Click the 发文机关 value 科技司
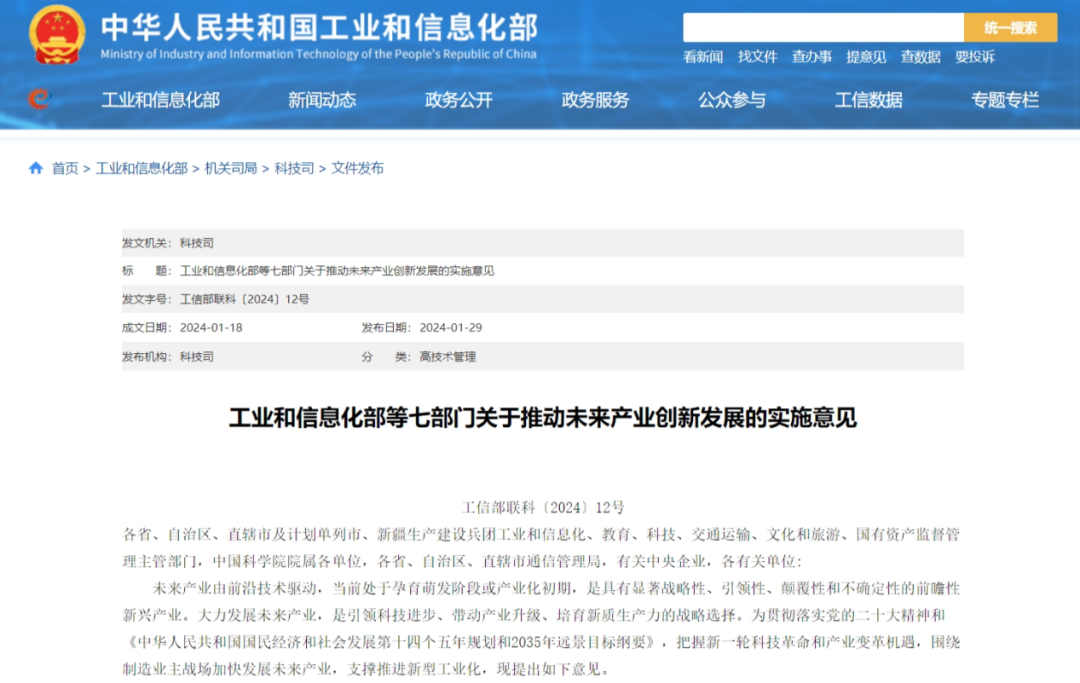 click(196, 243)
